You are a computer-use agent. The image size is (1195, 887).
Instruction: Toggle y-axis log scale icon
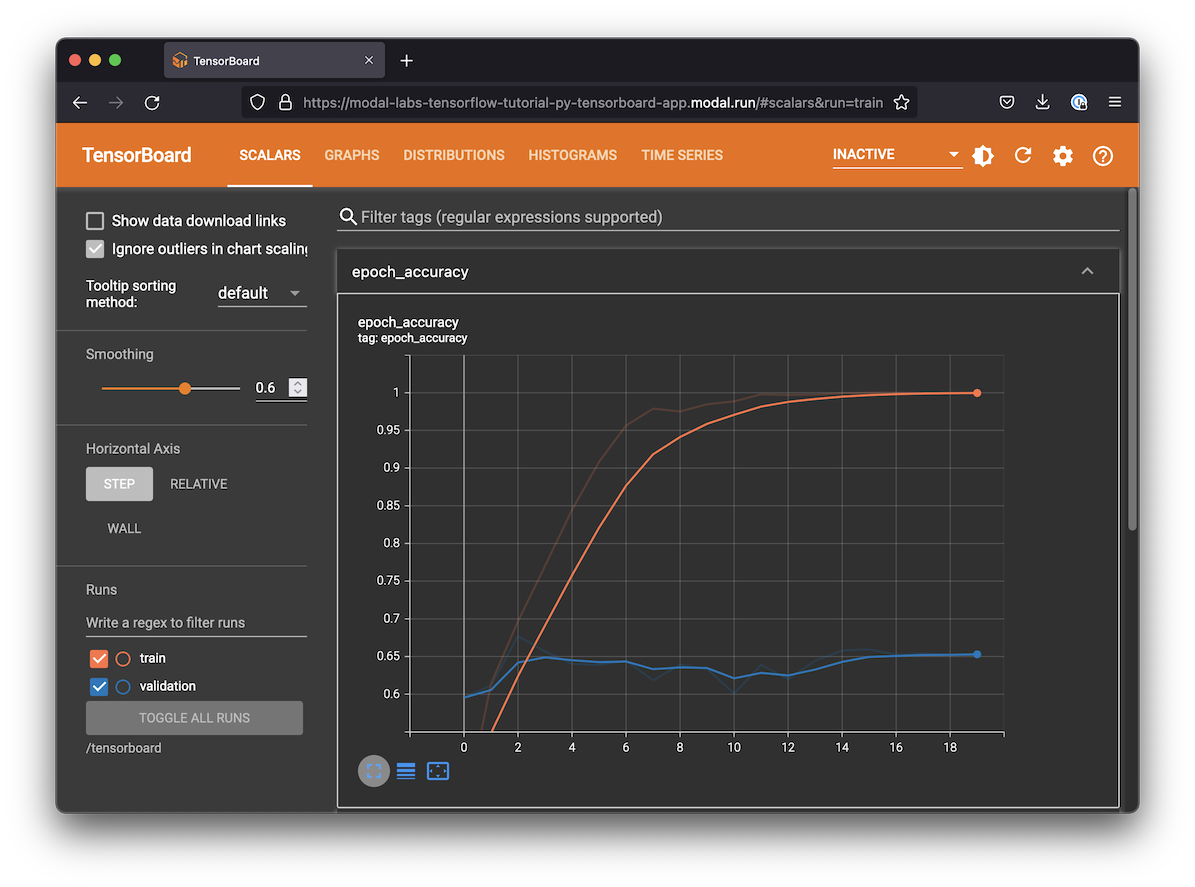[406, 771]
